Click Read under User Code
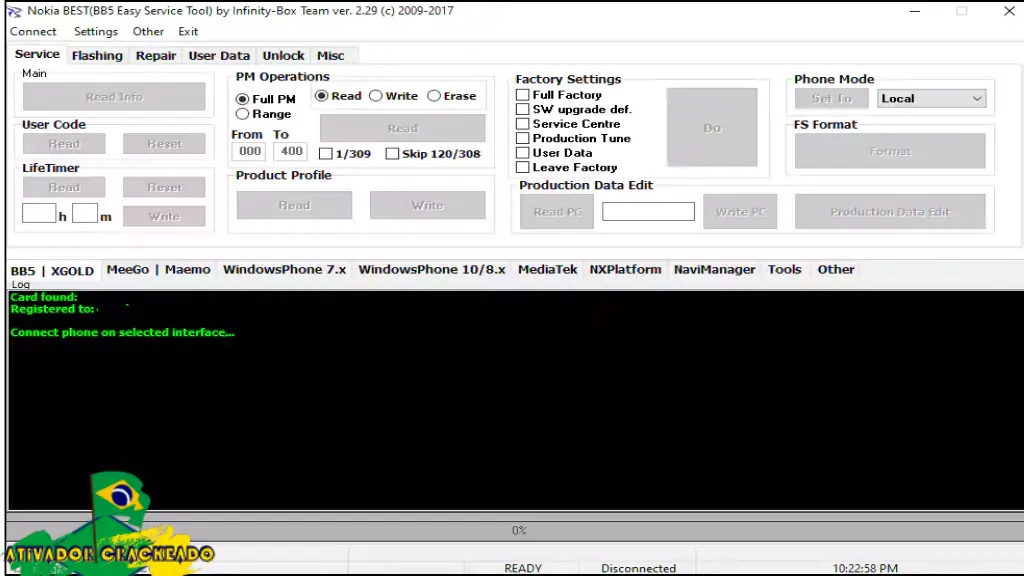This screenshot has height=576, width=1024. pos(64,144)
